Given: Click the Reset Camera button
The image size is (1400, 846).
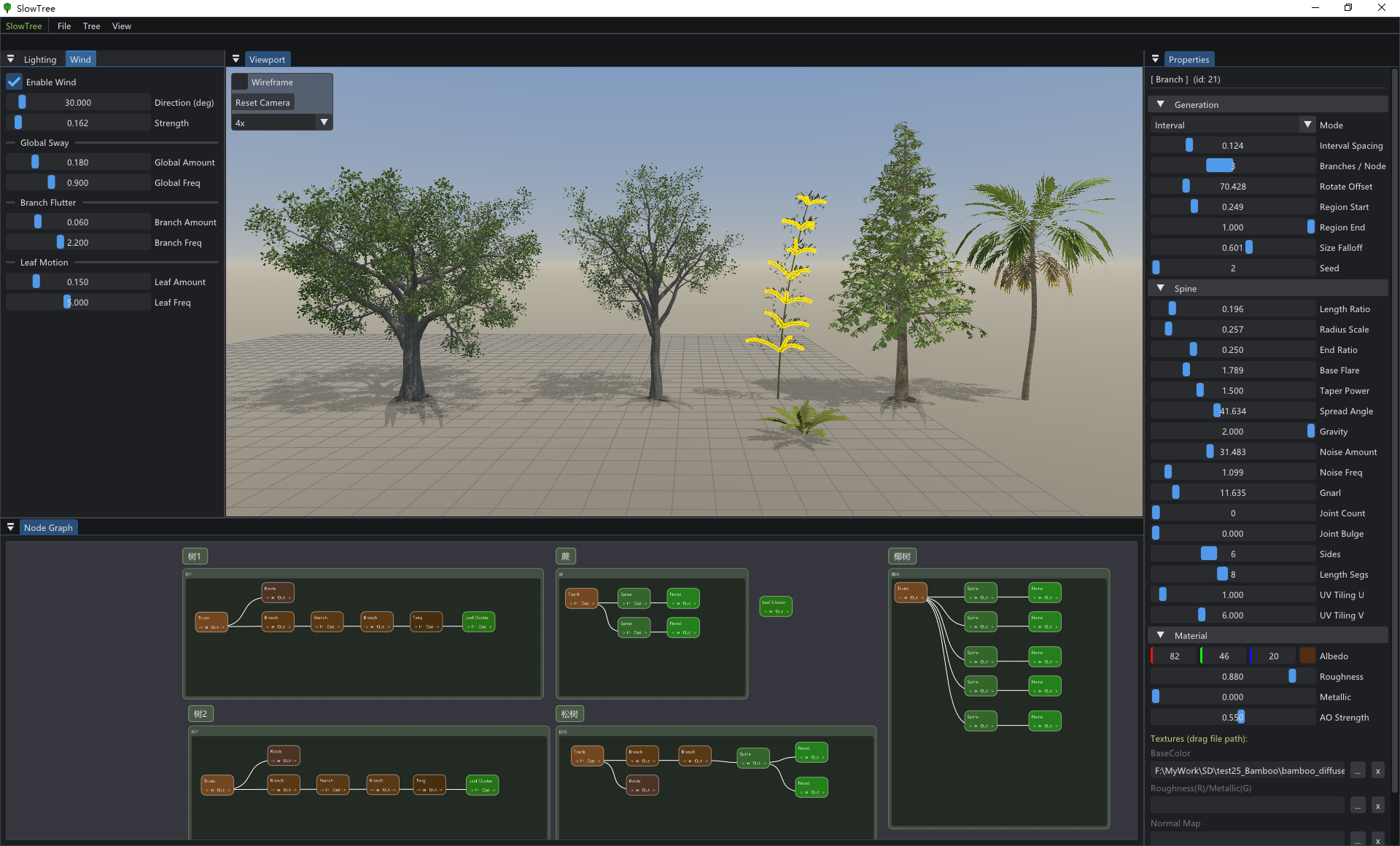Looking at the screenshot, I should [263, 103].
